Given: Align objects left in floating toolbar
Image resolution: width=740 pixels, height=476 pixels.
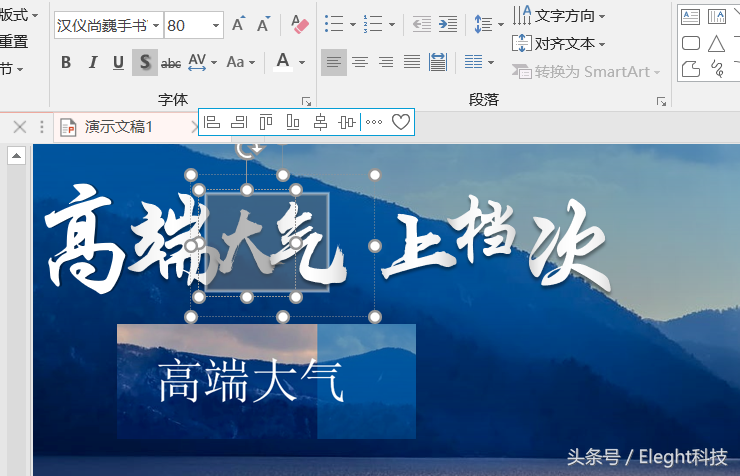Looking at the screenshot, I should [x=211, y=123].
